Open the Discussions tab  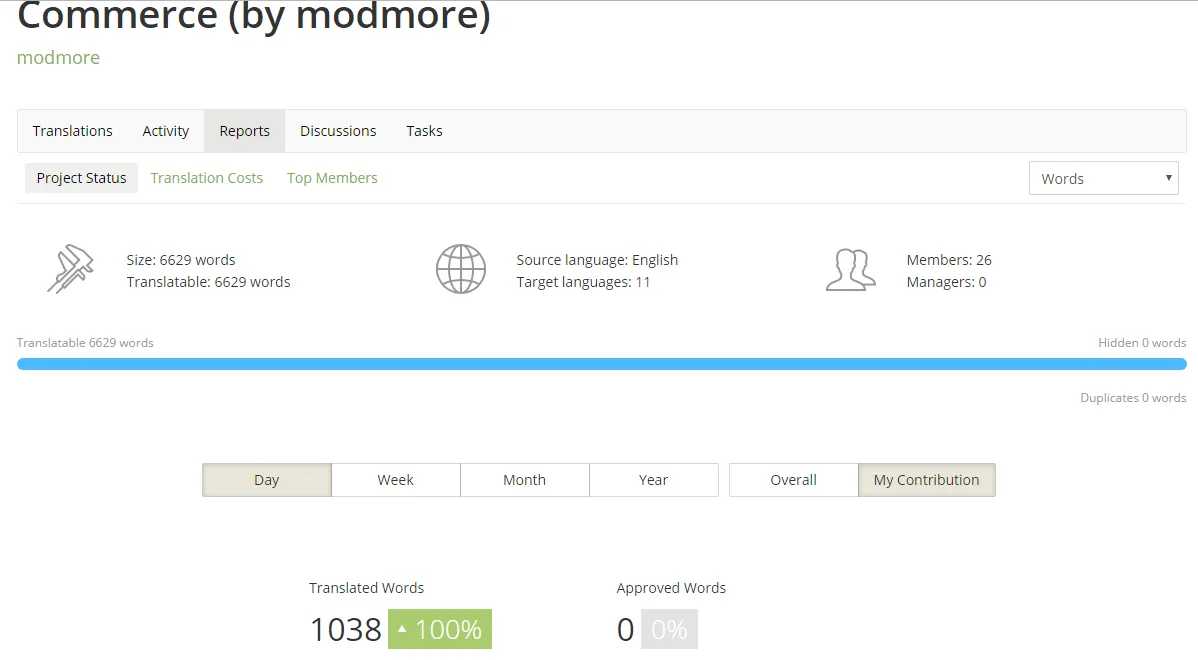click(x=338, y=131)
